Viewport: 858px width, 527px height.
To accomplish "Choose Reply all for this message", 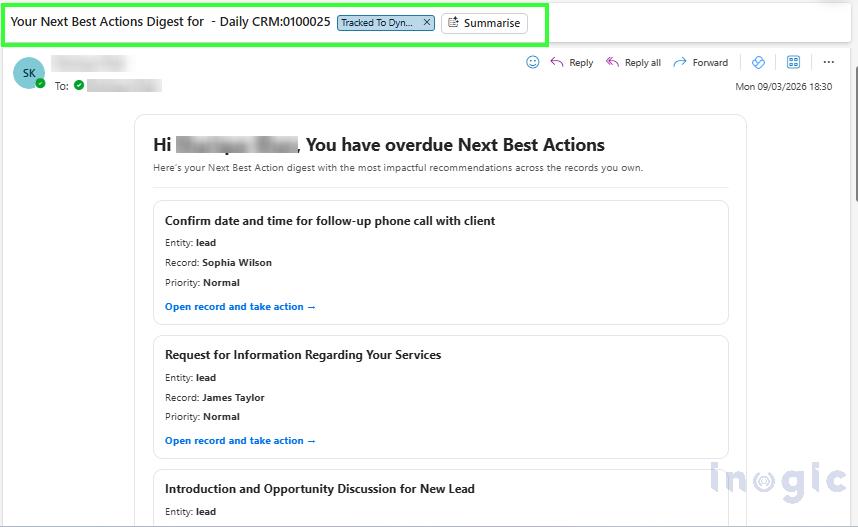I will tap(633, 62).
